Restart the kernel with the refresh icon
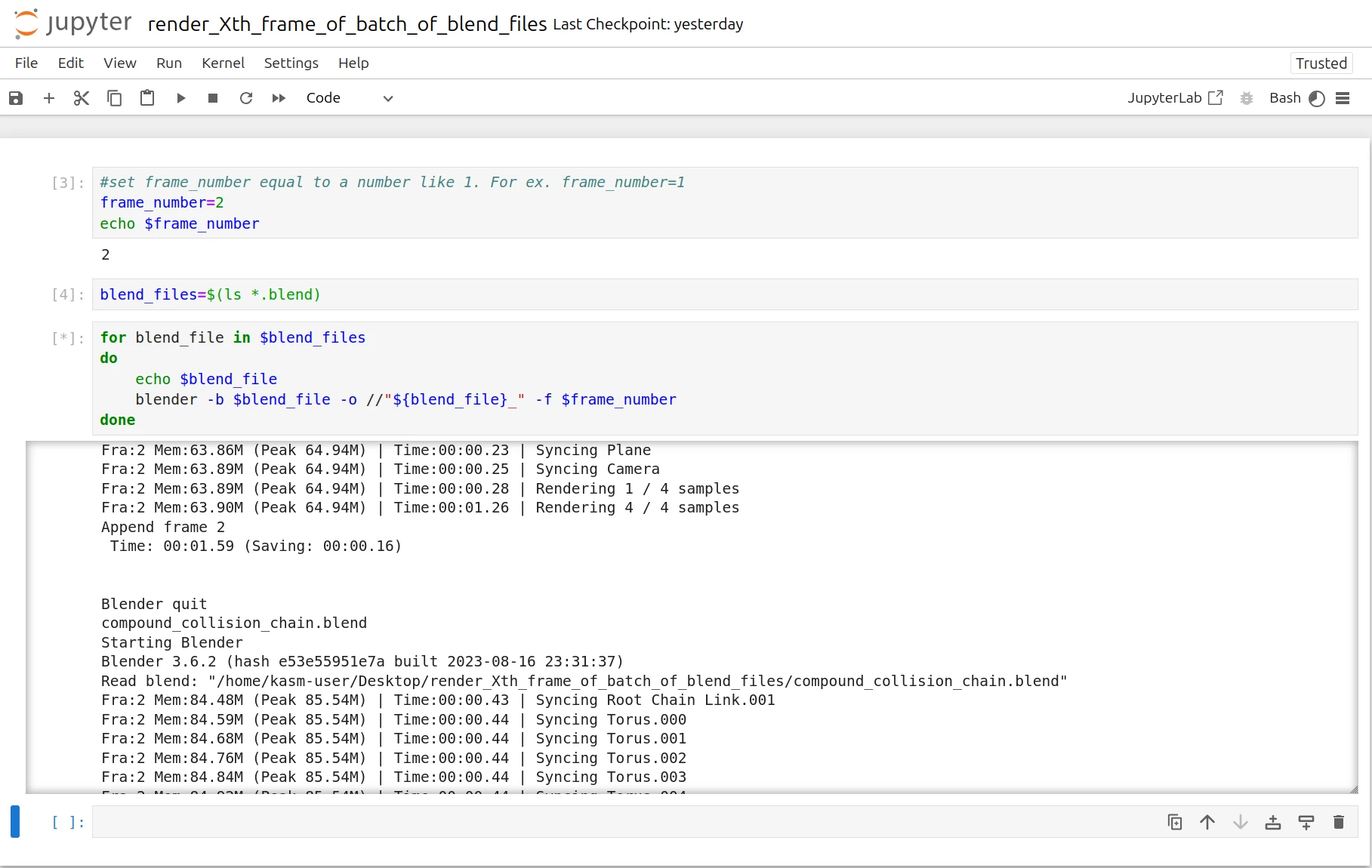This screenshot has width=1372, height=868. click(x=246, y=98)
